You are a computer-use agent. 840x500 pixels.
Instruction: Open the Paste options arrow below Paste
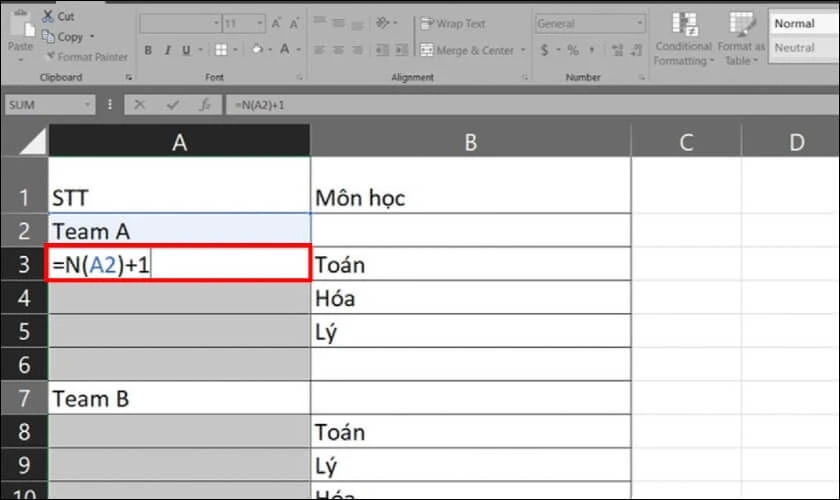(x=21, y=60)
